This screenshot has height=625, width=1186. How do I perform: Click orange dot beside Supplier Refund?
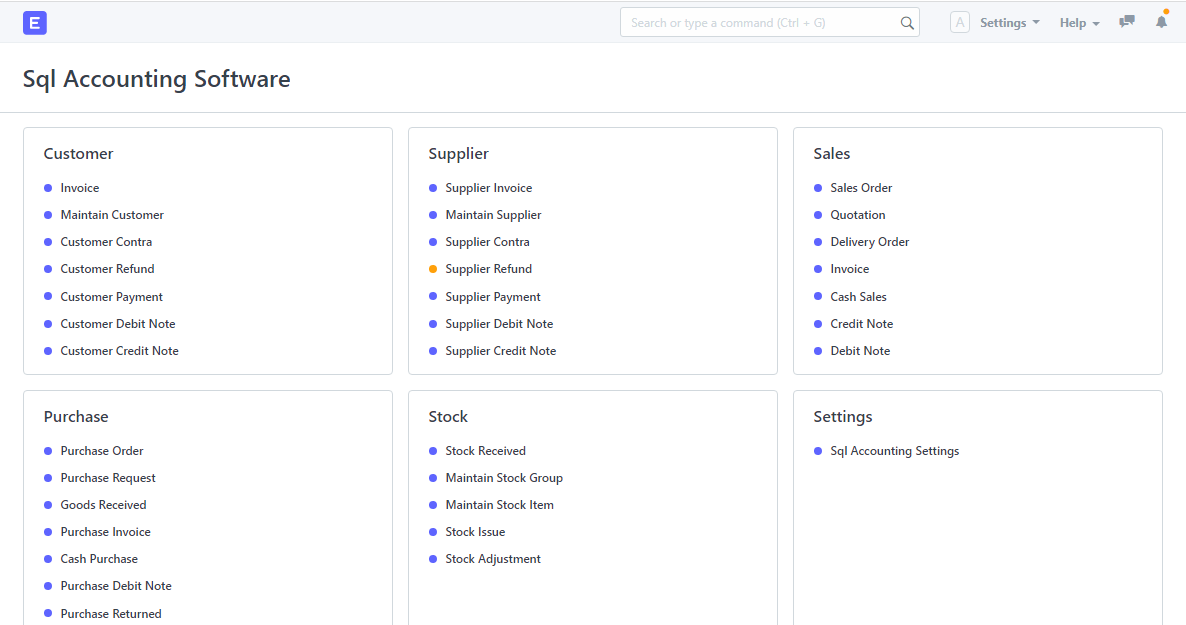433,269
